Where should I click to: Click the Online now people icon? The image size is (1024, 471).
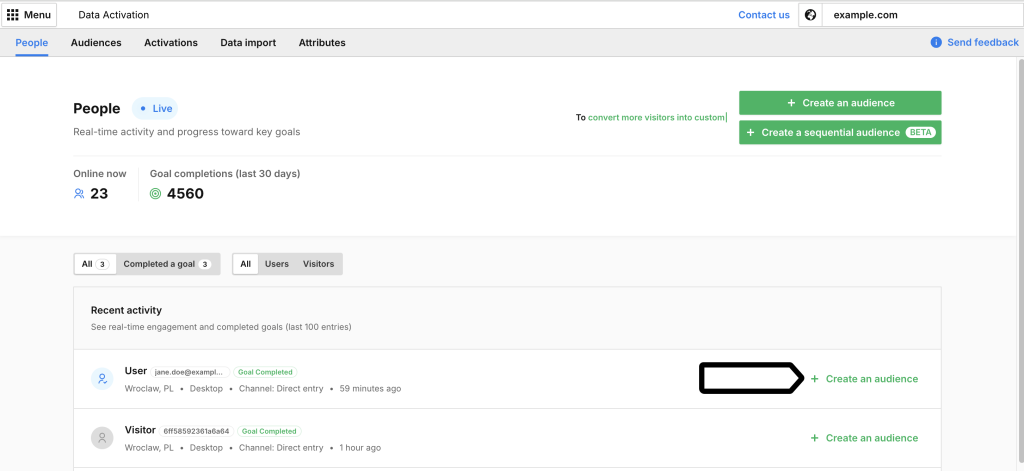point(79,194)
